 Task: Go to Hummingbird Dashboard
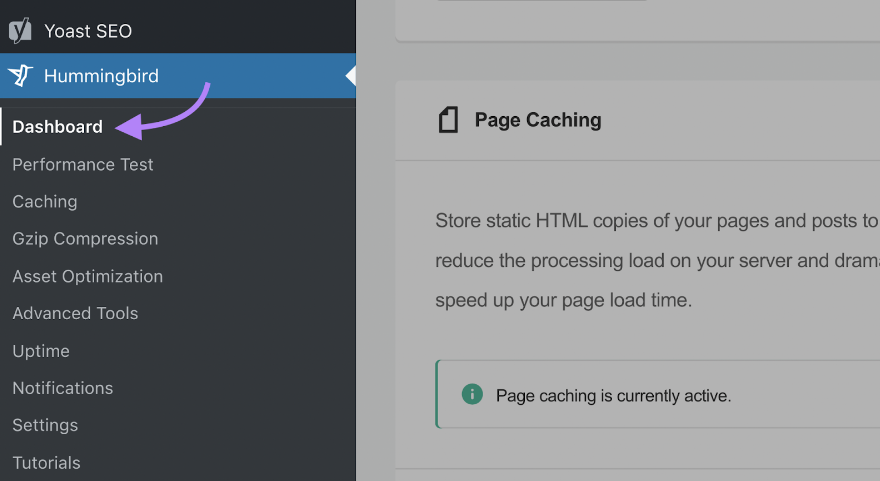[x=57, y=127]
